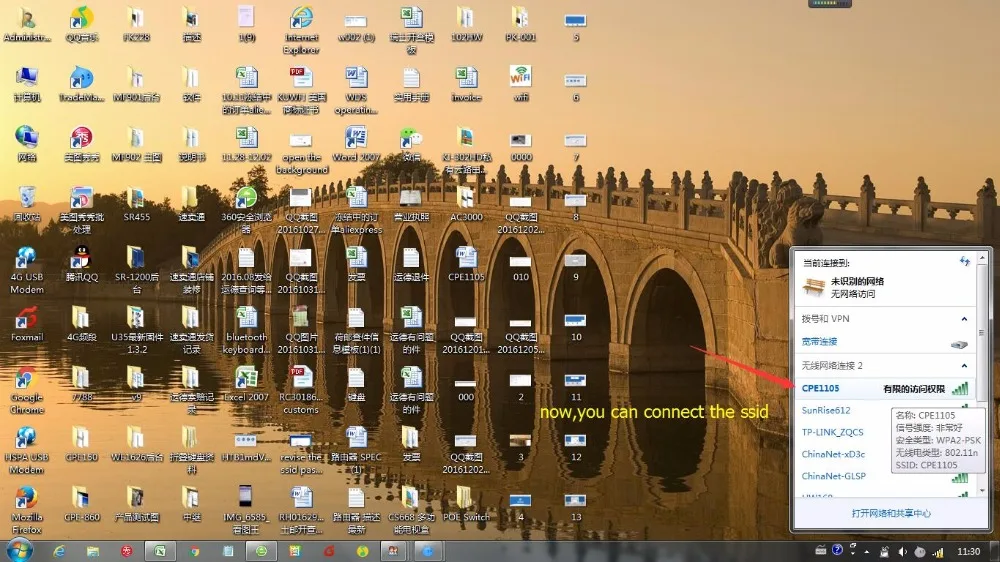1000x562 pixels.
Task: Open the Administrator user folder icon
Action: 27,24
